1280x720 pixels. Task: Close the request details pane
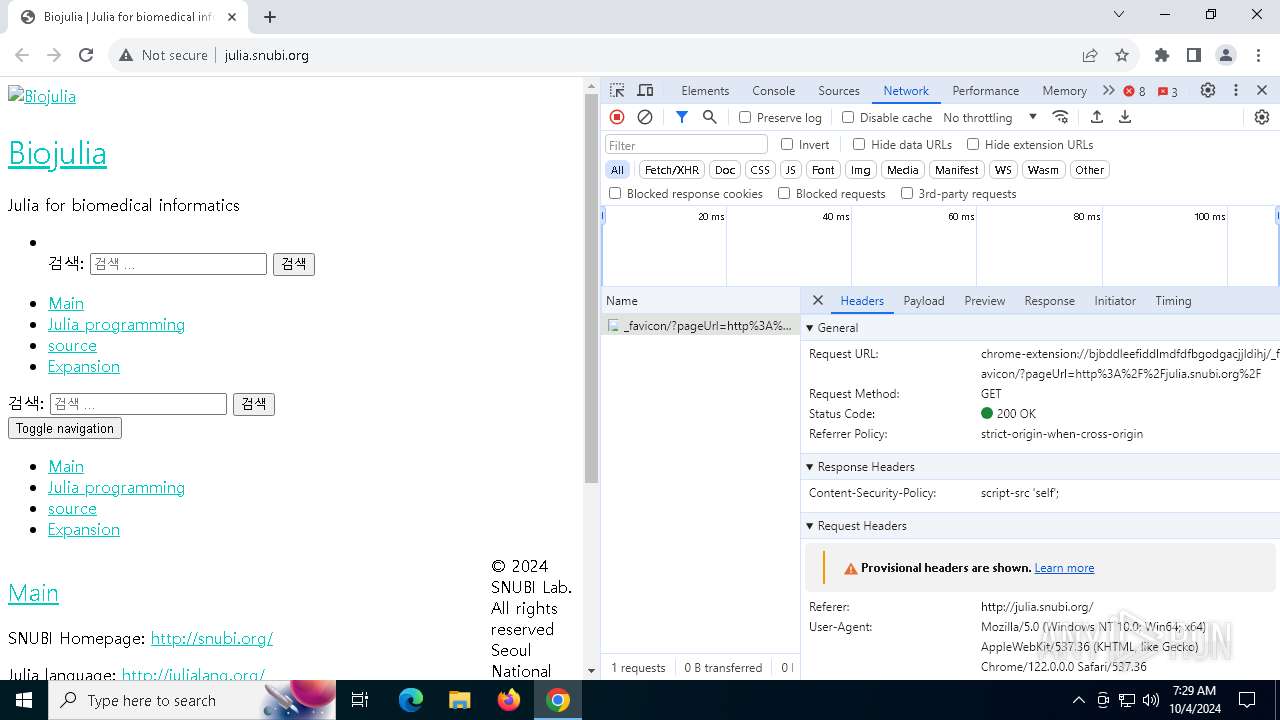click(818, 300)
